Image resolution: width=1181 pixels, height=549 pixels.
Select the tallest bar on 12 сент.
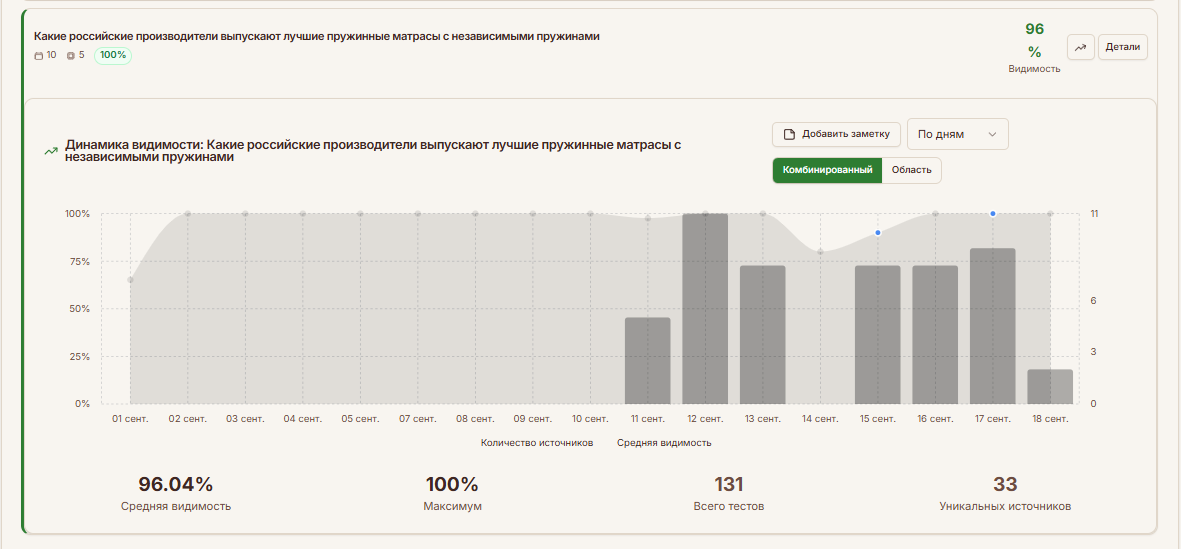(705, 308)
